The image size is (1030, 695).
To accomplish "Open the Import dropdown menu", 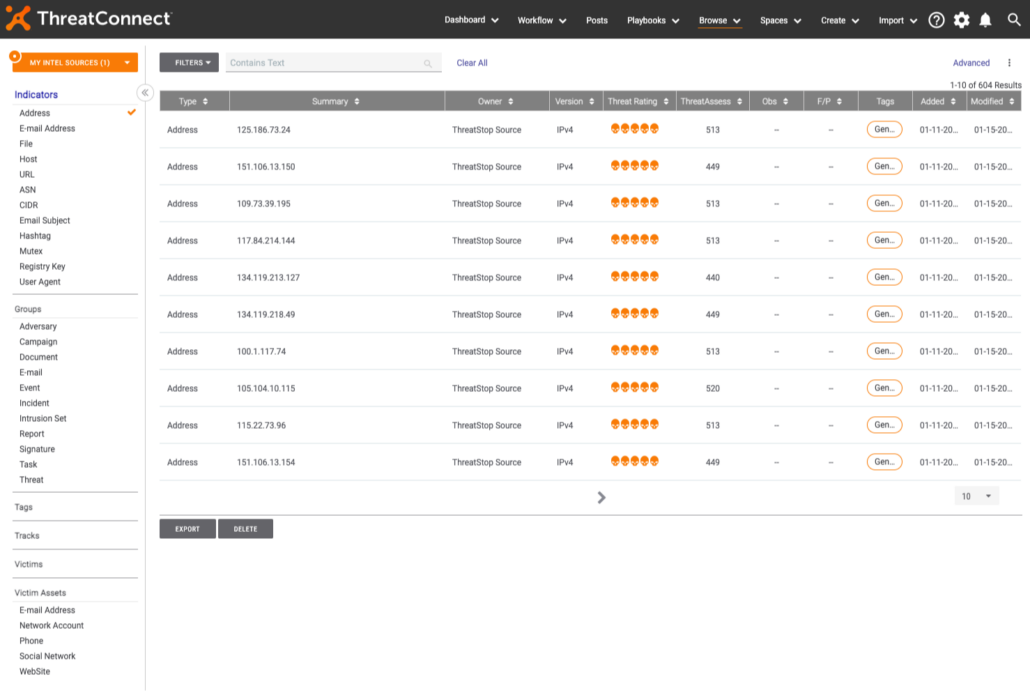I will (898, 20).
